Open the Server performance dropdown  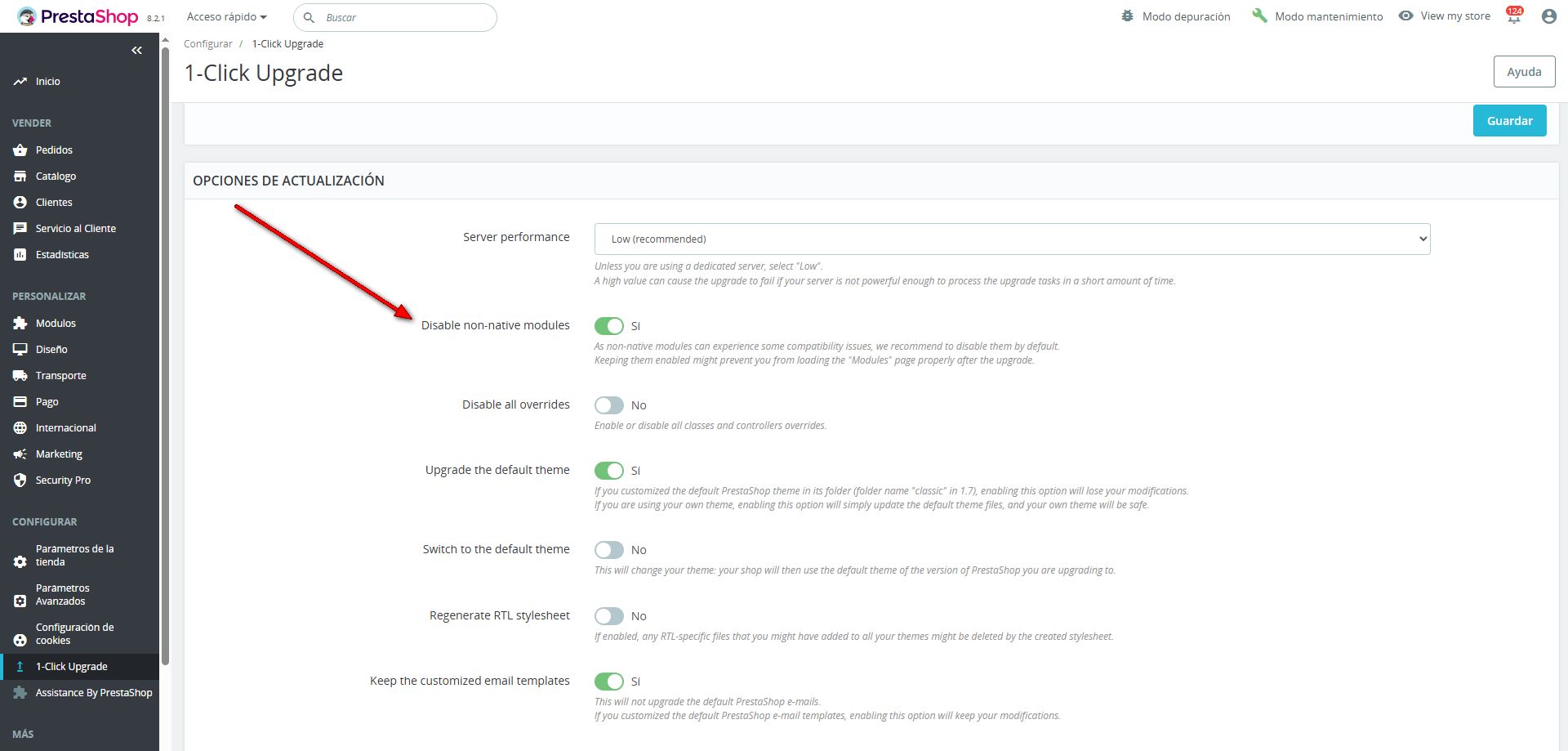tap(1012, 239)
